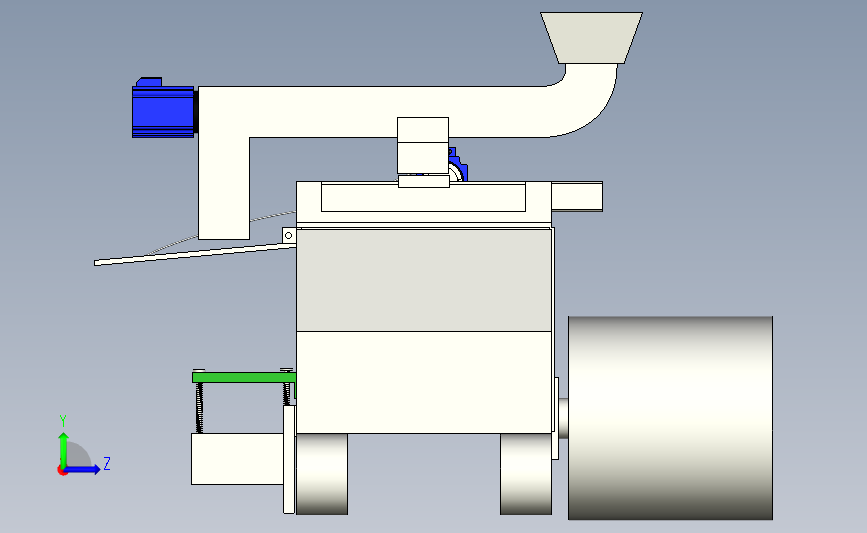Select the block below the springs
Screen dimensions: 867x533
[x=237, y=459]
